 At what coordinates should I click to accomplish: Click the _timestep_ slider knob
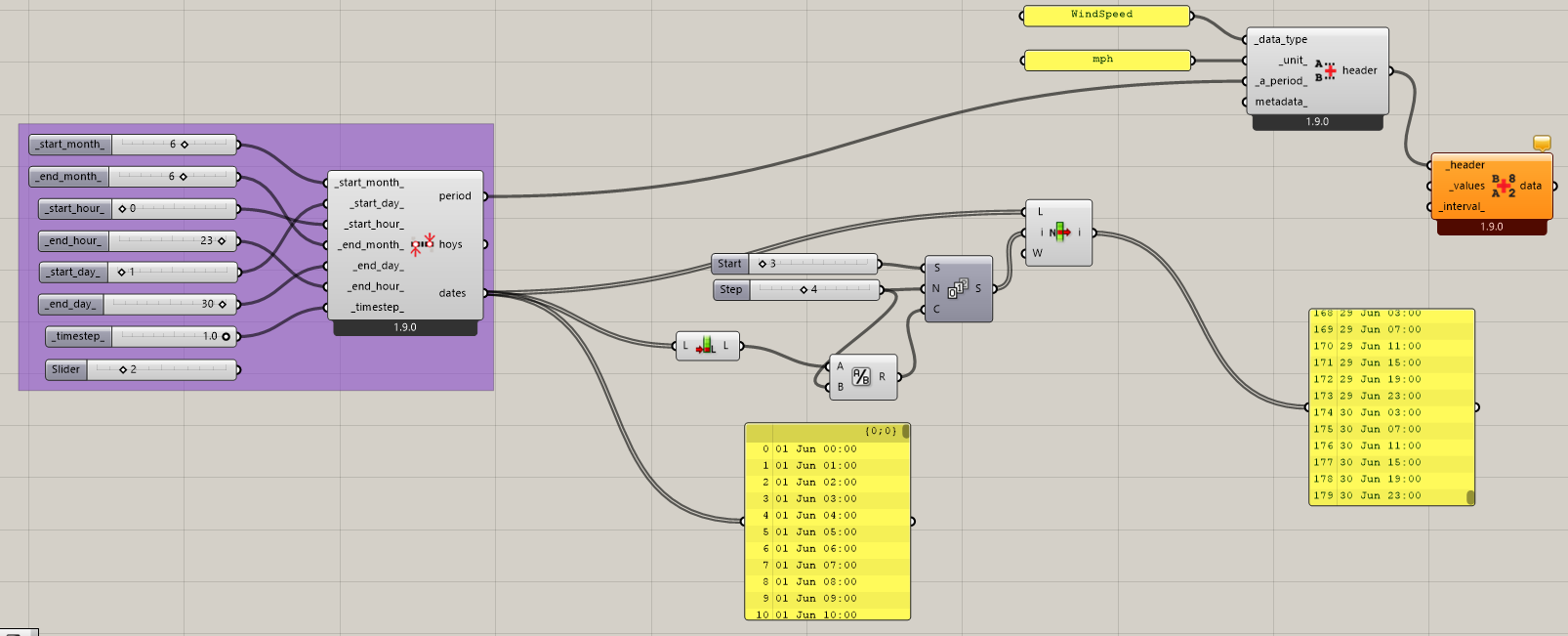226,336
